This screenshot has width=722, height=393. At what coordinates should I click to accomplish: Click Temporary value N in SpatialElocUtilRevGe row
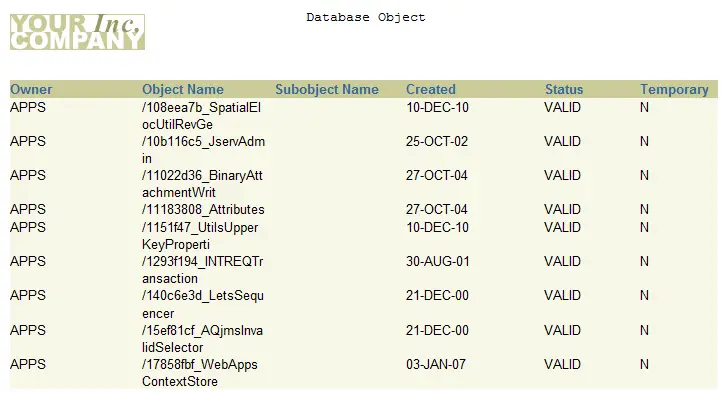click(644, 107)
